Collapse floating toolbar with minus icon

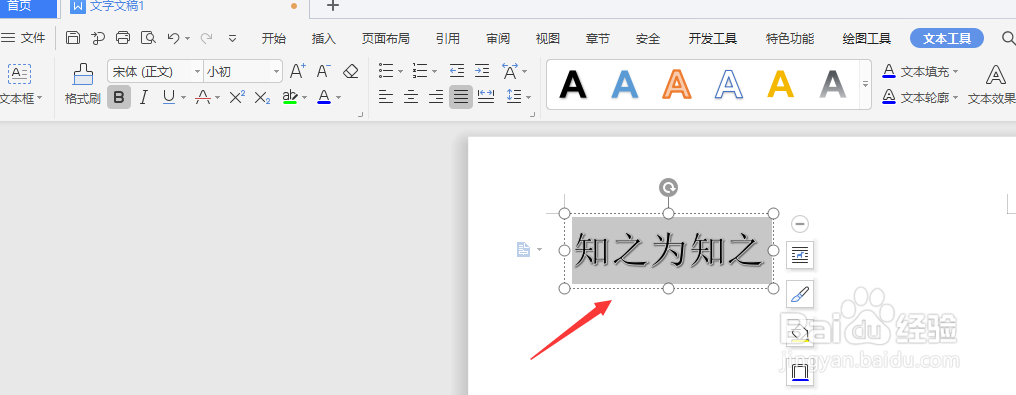(800, 224)
